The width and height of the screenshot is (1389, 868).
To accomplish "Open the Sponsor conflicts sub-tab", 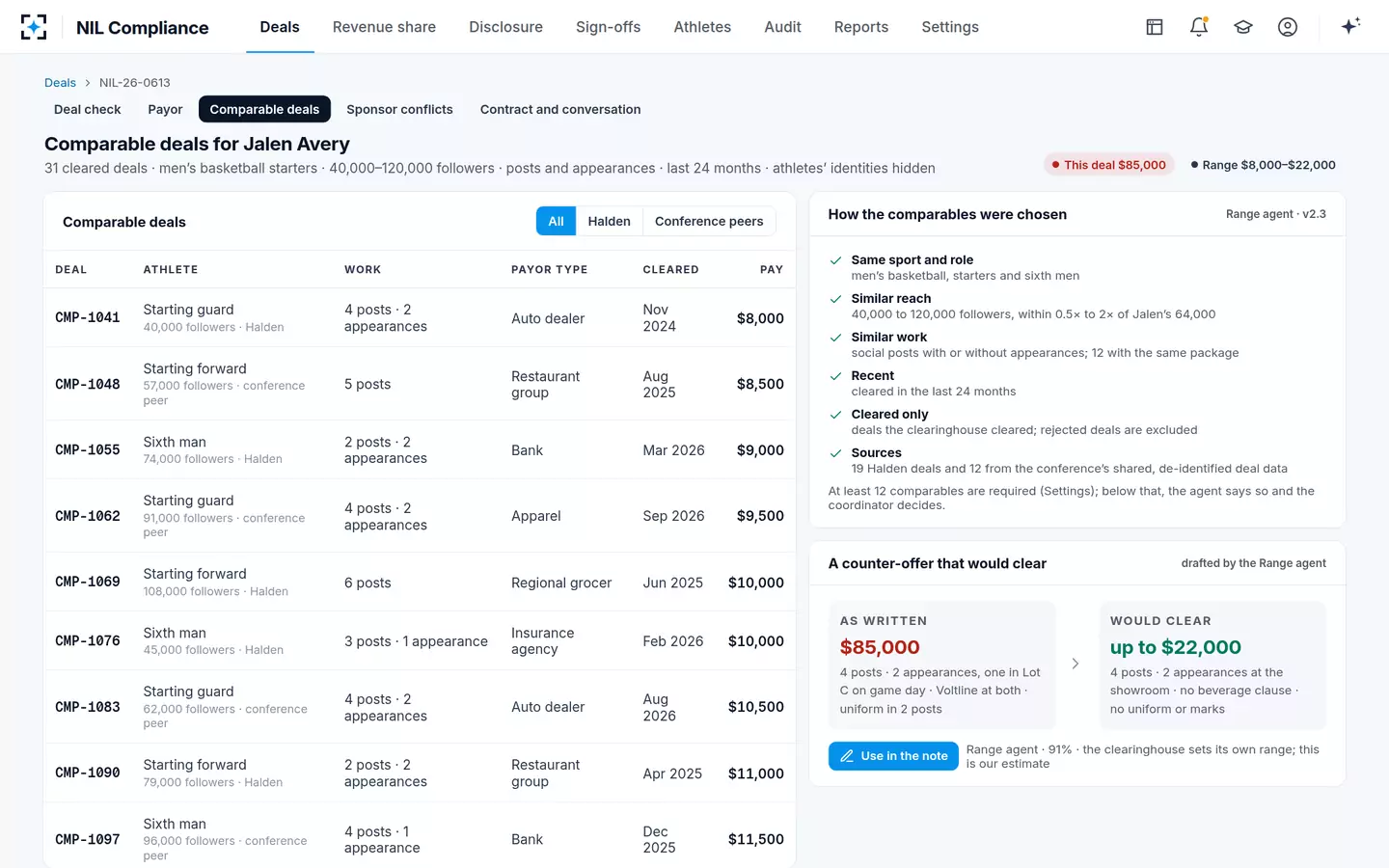I will click(399, 109).
